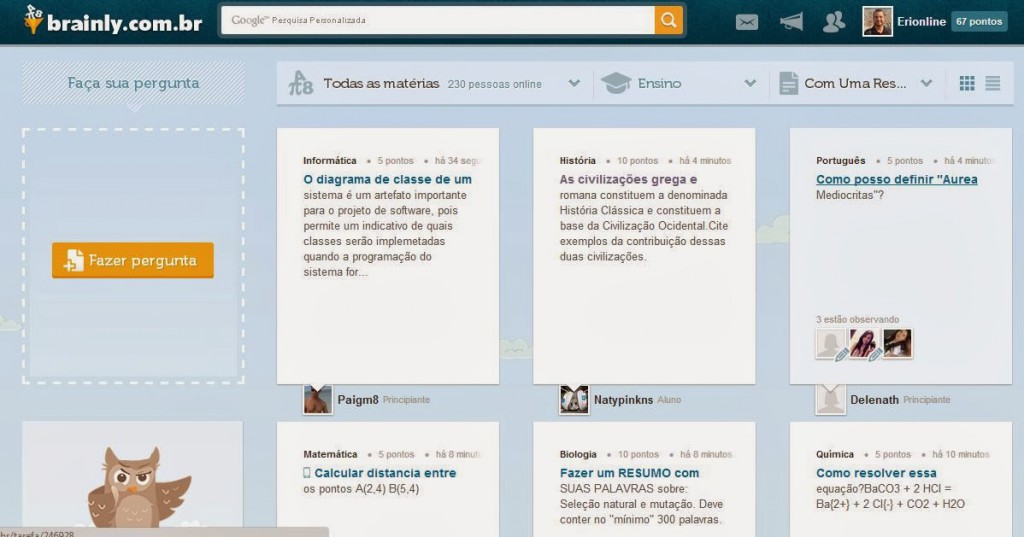Open question 'As civilizações grega e'

pos(628,179)
